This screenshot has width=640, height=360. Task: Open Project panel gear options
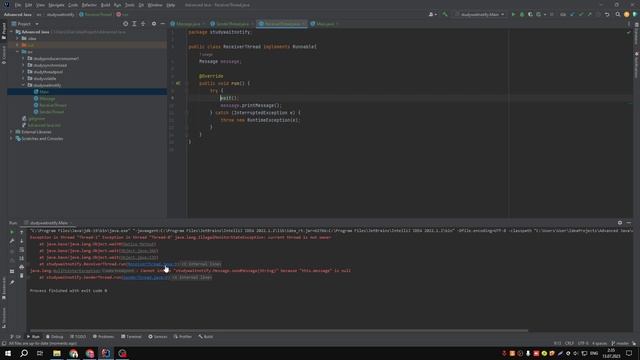(154, 24)
